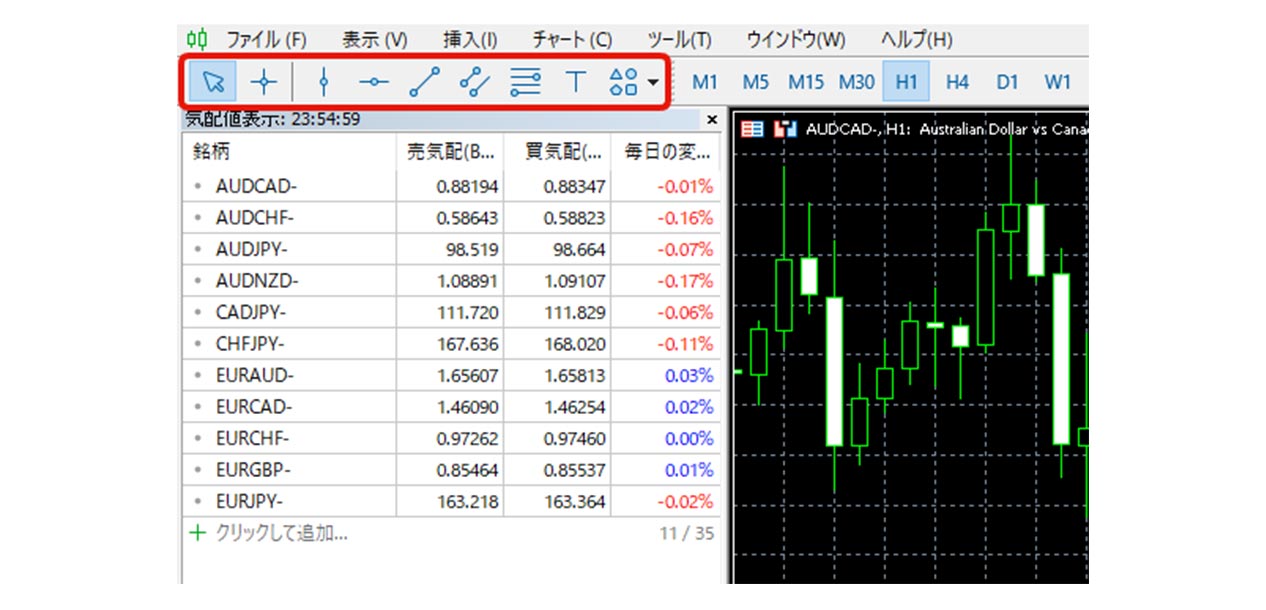Activate the crosshair tool

coord(263,82)
